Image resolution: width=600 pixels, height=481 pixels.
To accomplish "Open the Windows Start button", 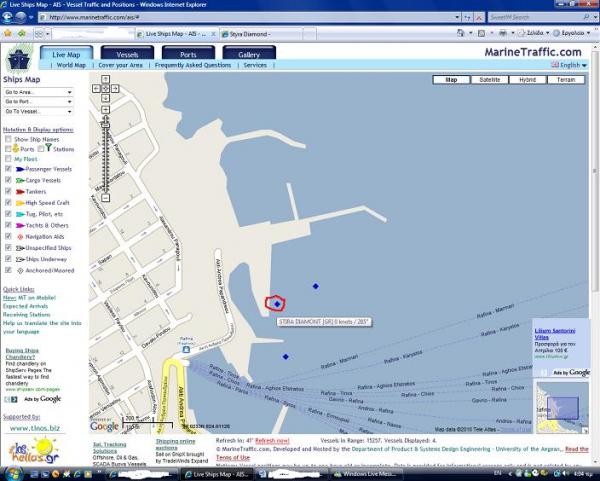I will 10,474.
